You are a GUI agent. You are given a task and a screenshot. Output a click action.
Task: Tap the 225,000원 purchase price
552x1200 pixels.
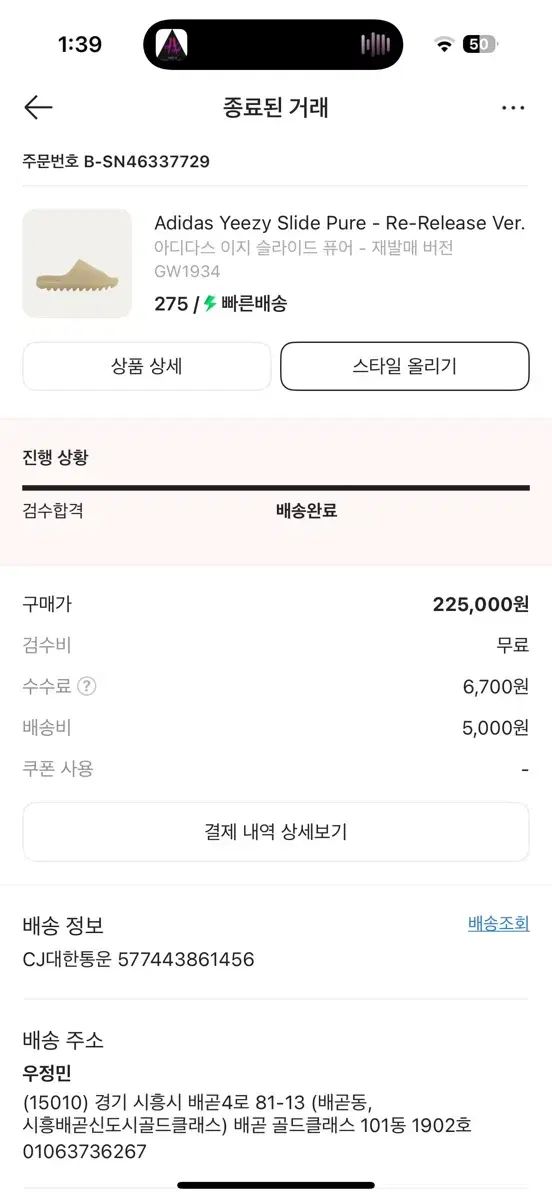(x=481, y=604)
